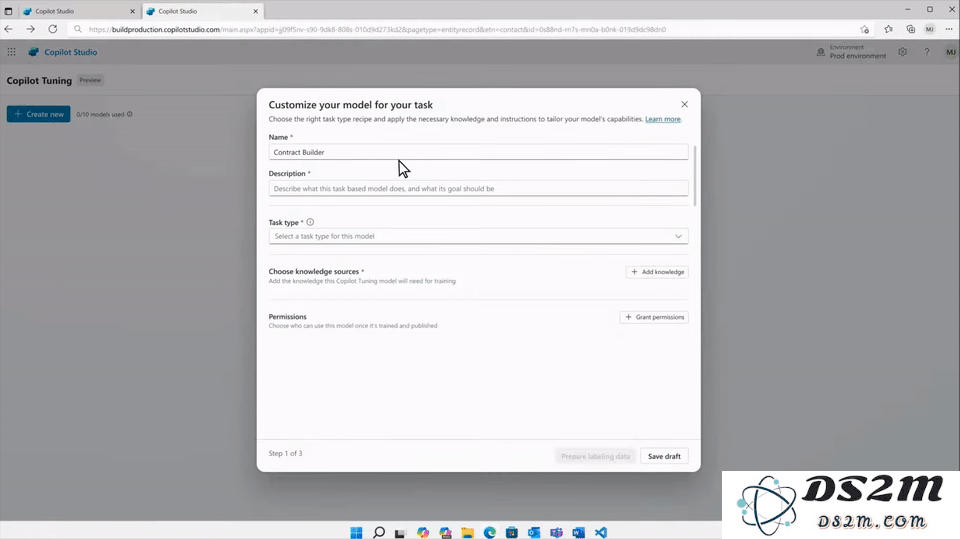The height and width of the screenshot is (539, 960).
Task: Click the Description input field
Action: click(478, 189)
